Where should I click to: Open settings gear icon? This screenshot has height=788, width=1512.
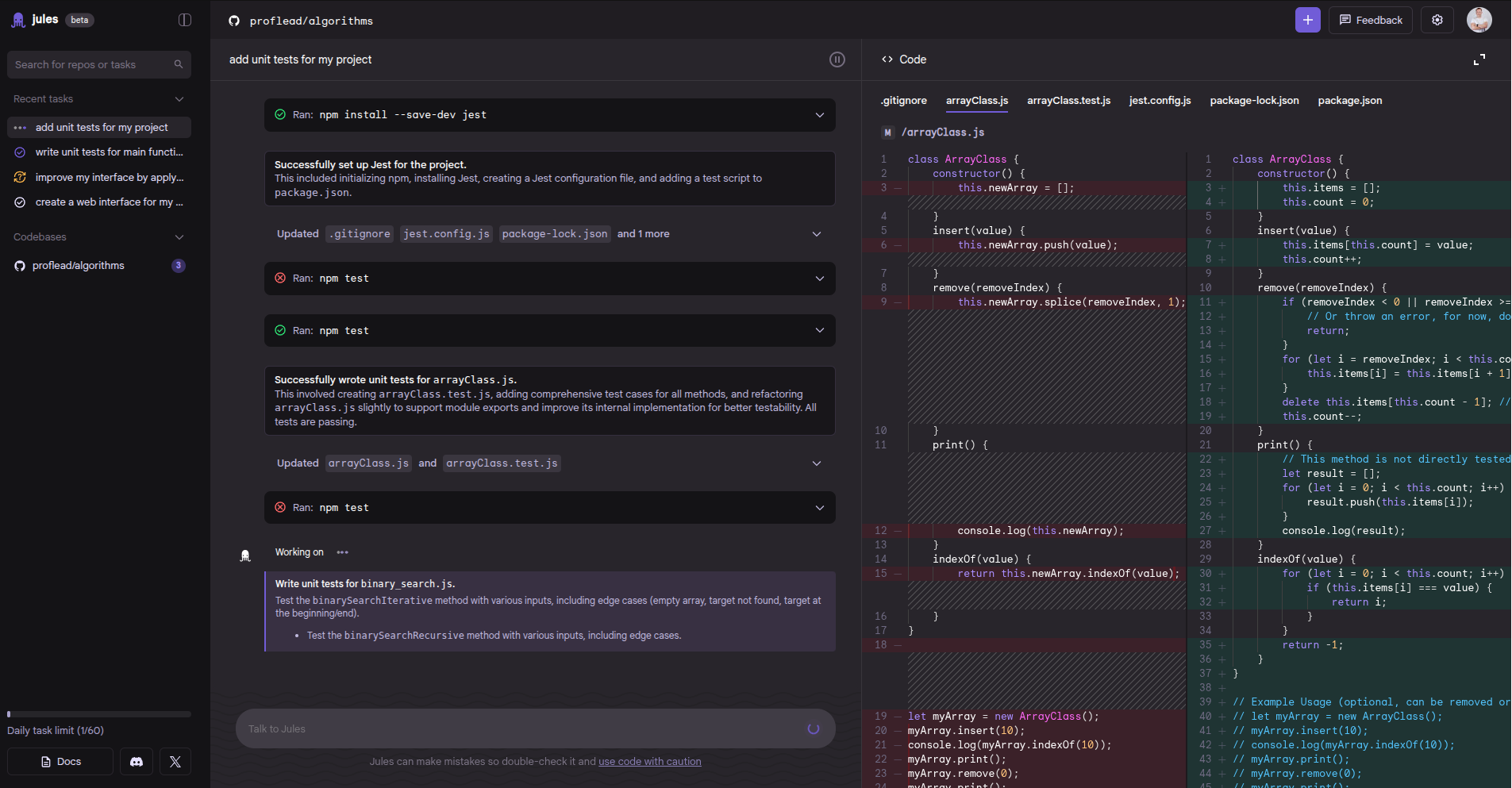1437,20
